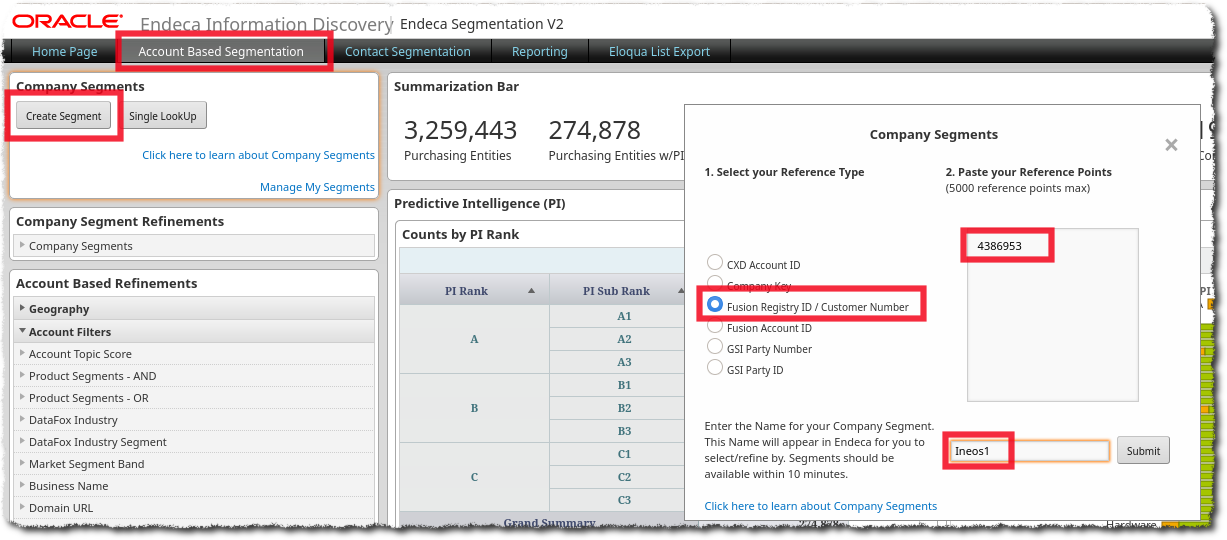Click the Single LookUp button
This screenshot has width=1227, height=540.
click(163, 116)
